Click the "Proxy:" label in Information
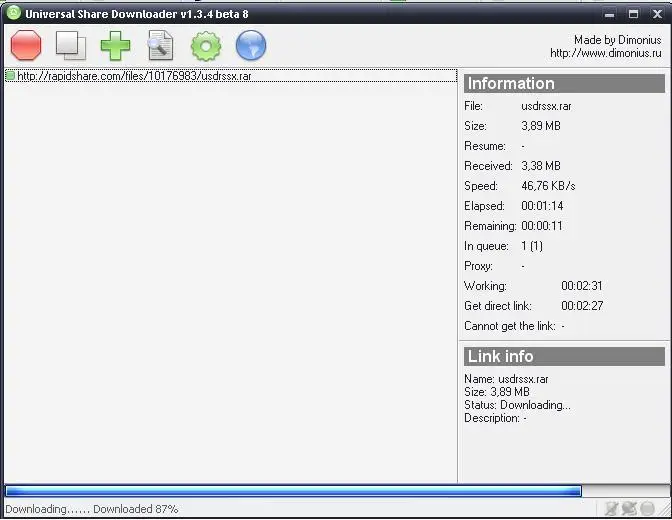 pyautogui.click(x=478, y=266)
